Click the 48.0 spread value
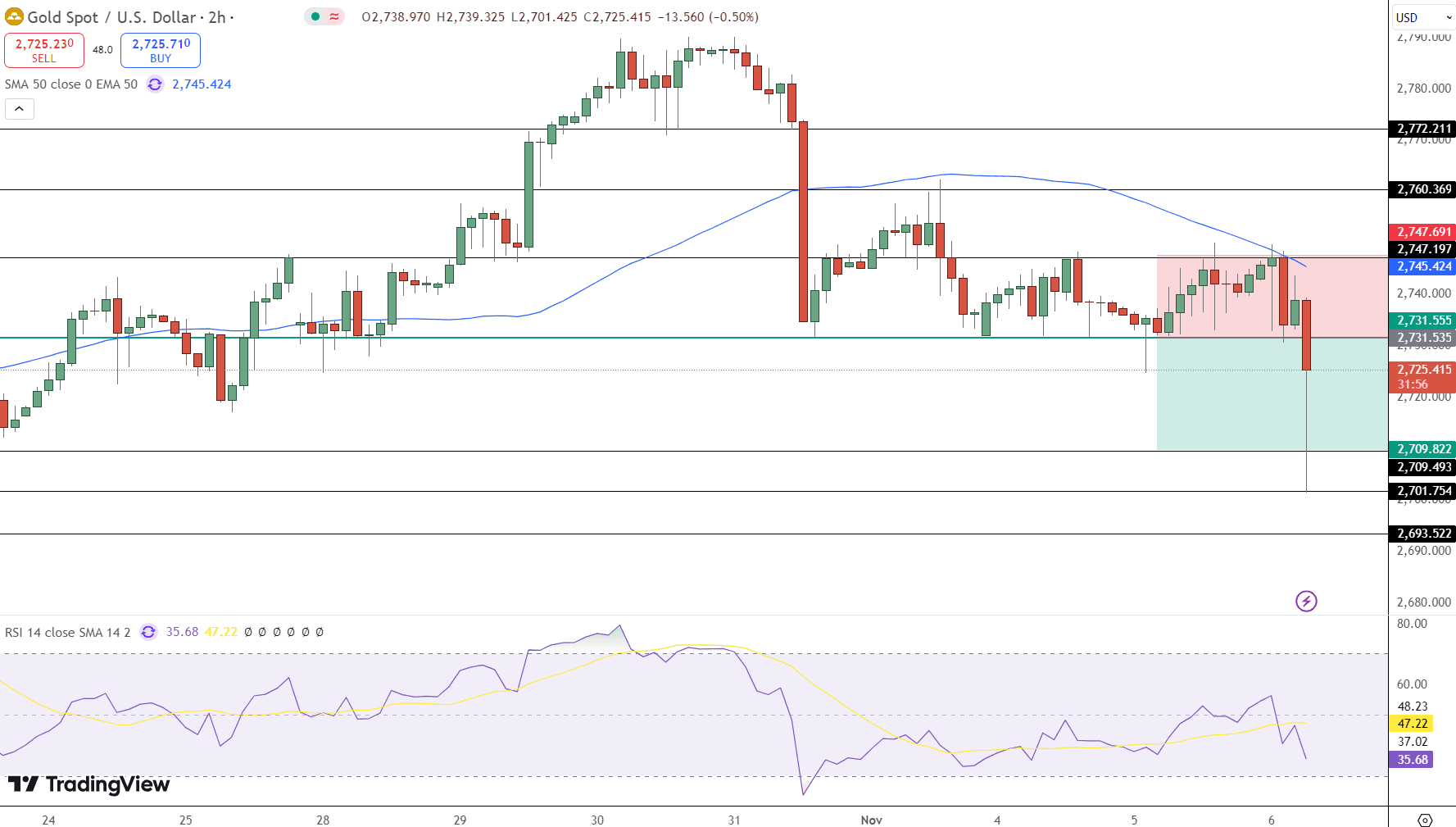This screenshot has height=827, width=1456. click(102, 50)
